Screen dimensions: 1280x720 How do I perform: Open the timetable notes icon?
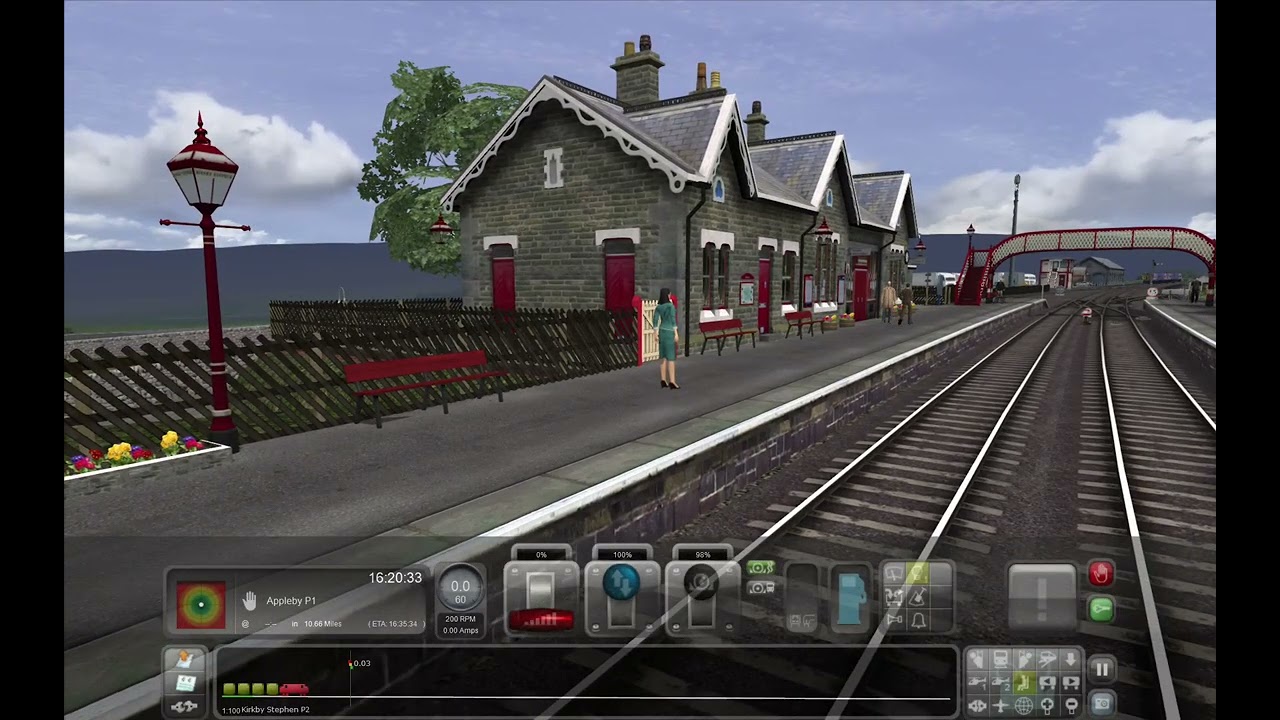(x=185, y=683)
